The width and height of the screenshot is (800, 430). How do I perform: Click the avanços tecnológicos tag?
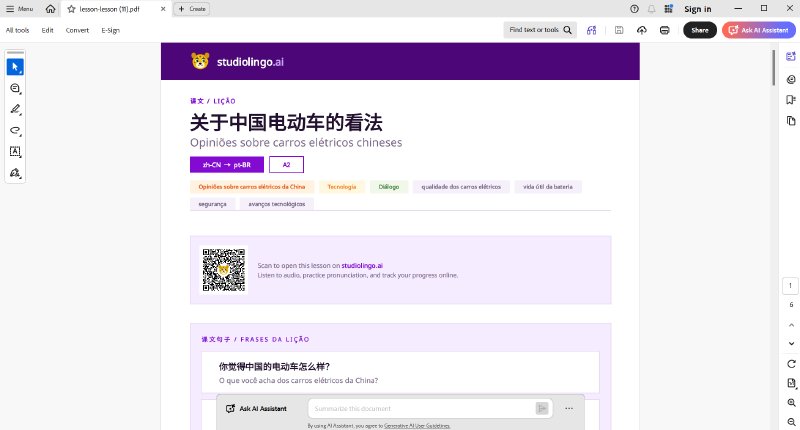pyautogui.click(x=277, y=204)
